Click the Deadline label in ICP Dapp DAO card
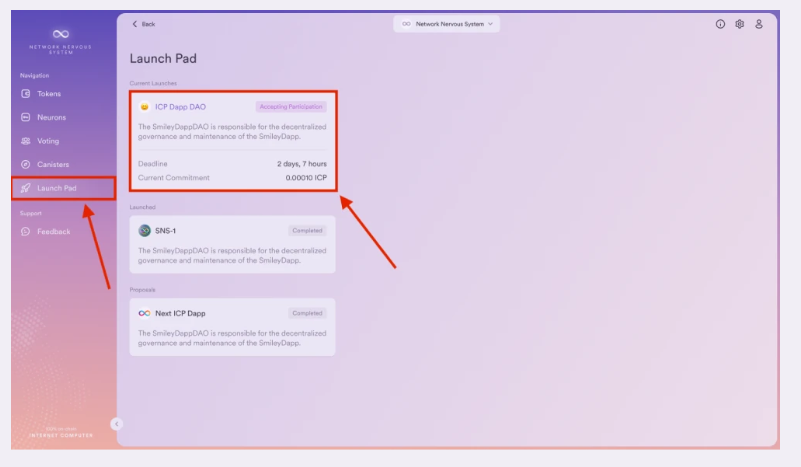The image size is (801, 467). click(153, 164)
